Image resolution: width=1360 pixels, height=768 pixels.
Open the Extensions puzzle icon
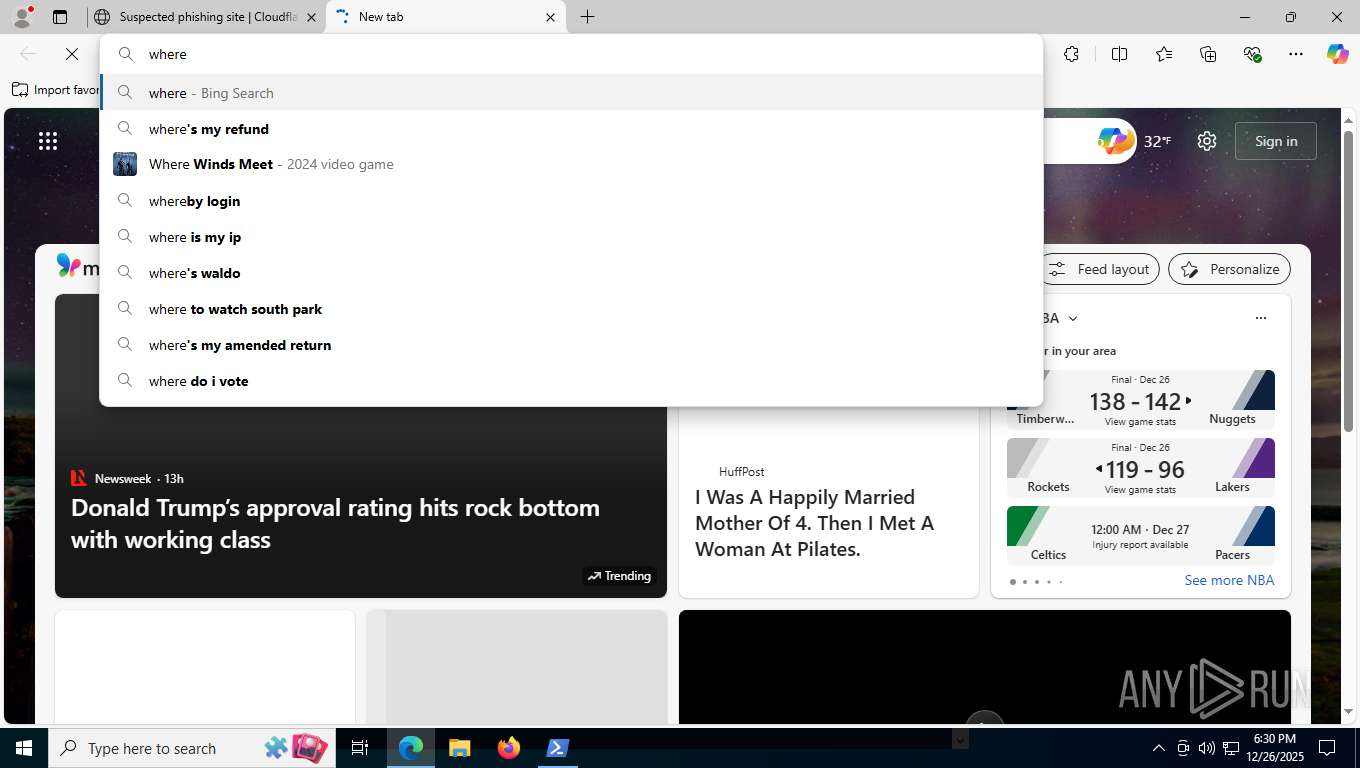click(x=1071, y=54)
